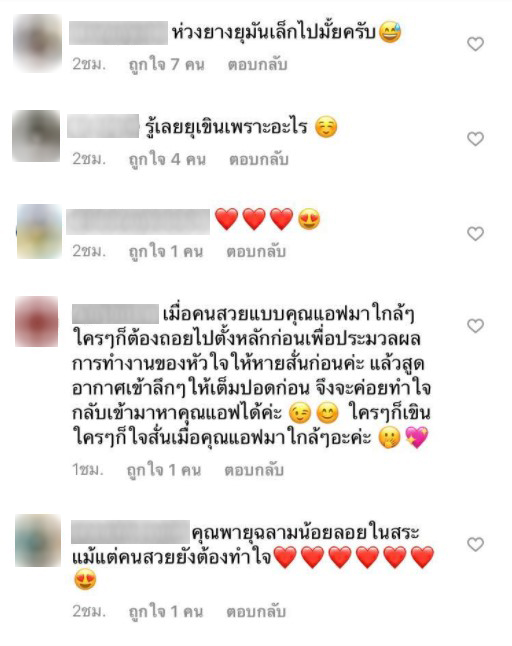Like the comment 'รู้เลยยุเขินเพราะอะไร'
The height and width of the screenshot is (646, 512).
475,139
